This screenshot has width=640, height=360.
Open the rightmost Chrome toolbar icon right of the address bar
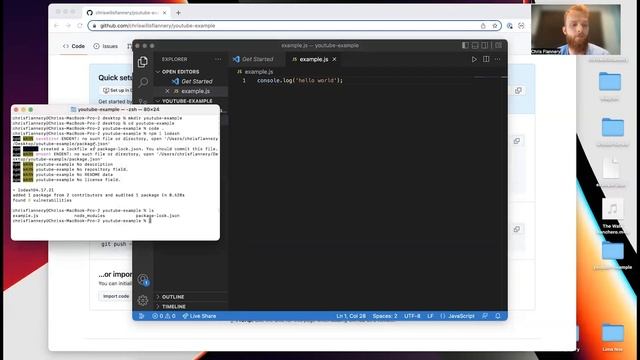pos(521,26)
